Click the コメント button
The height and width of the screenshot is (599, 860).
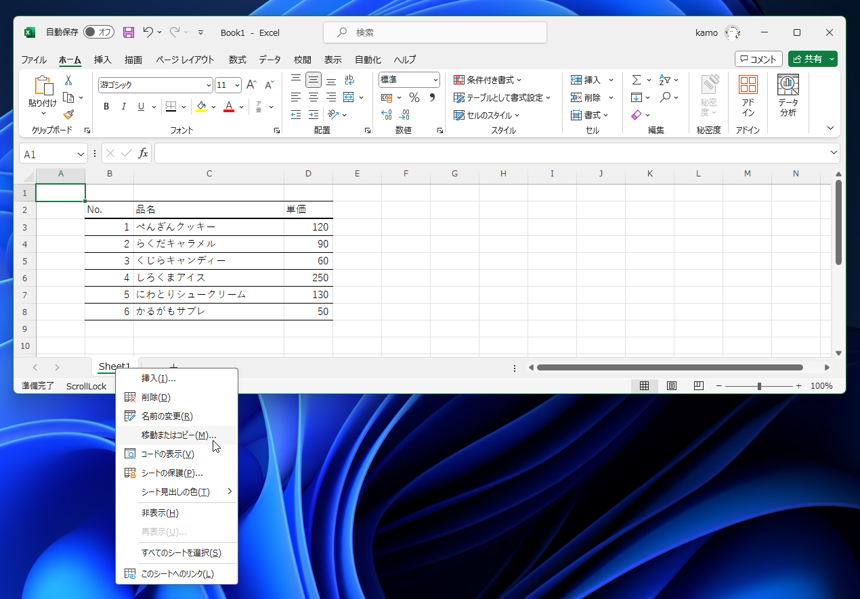tap(759, 59)
